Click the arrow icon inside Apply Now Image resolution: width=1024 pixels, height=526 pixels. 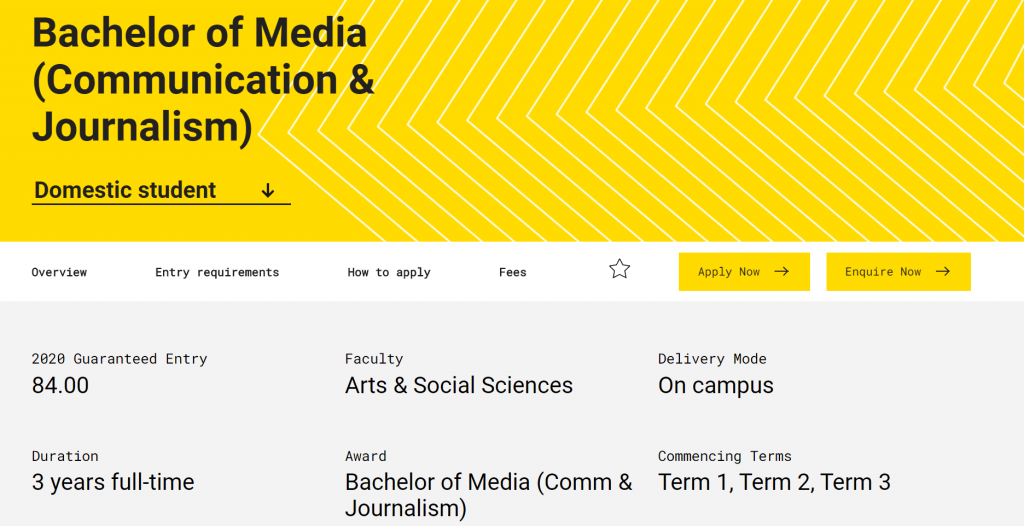point(782,272)
